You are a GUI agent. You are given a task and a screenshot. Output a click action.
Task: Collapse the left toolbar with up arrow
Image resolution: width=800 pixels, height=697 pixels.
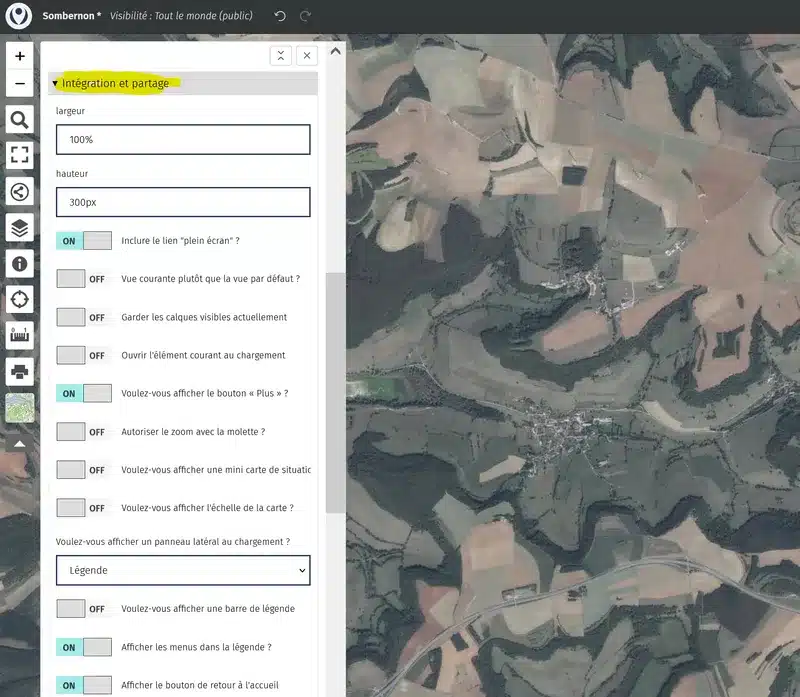(19, 444)
